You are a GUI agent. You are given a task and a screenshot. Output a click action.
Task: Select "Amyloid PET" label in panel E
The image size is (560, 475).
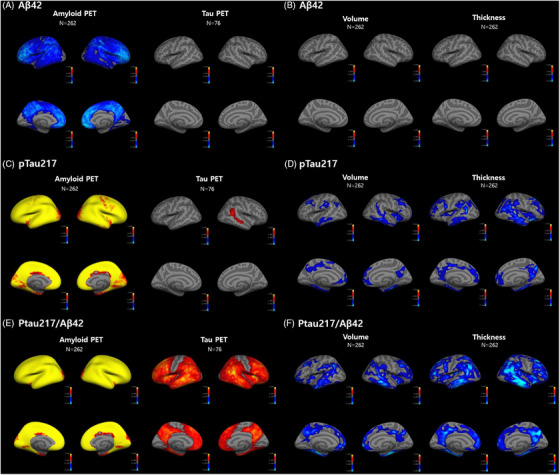pyautogui.click(x=81, y=340)
